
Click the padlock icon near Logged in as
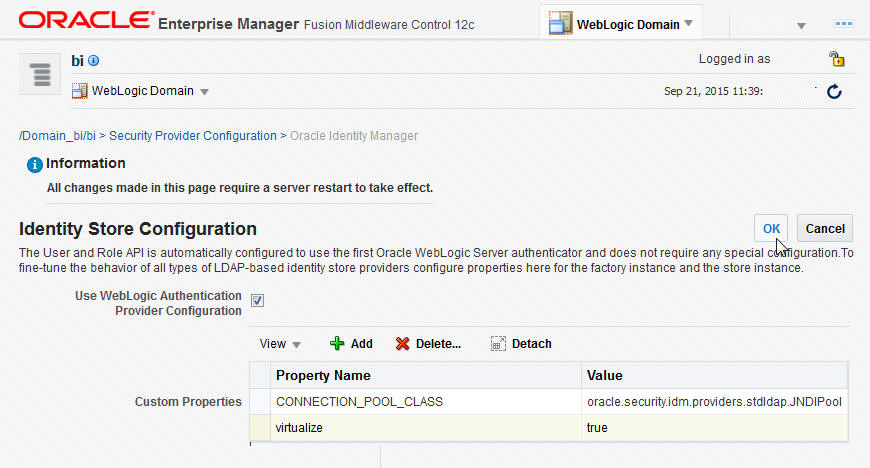[x=836, y=59]
